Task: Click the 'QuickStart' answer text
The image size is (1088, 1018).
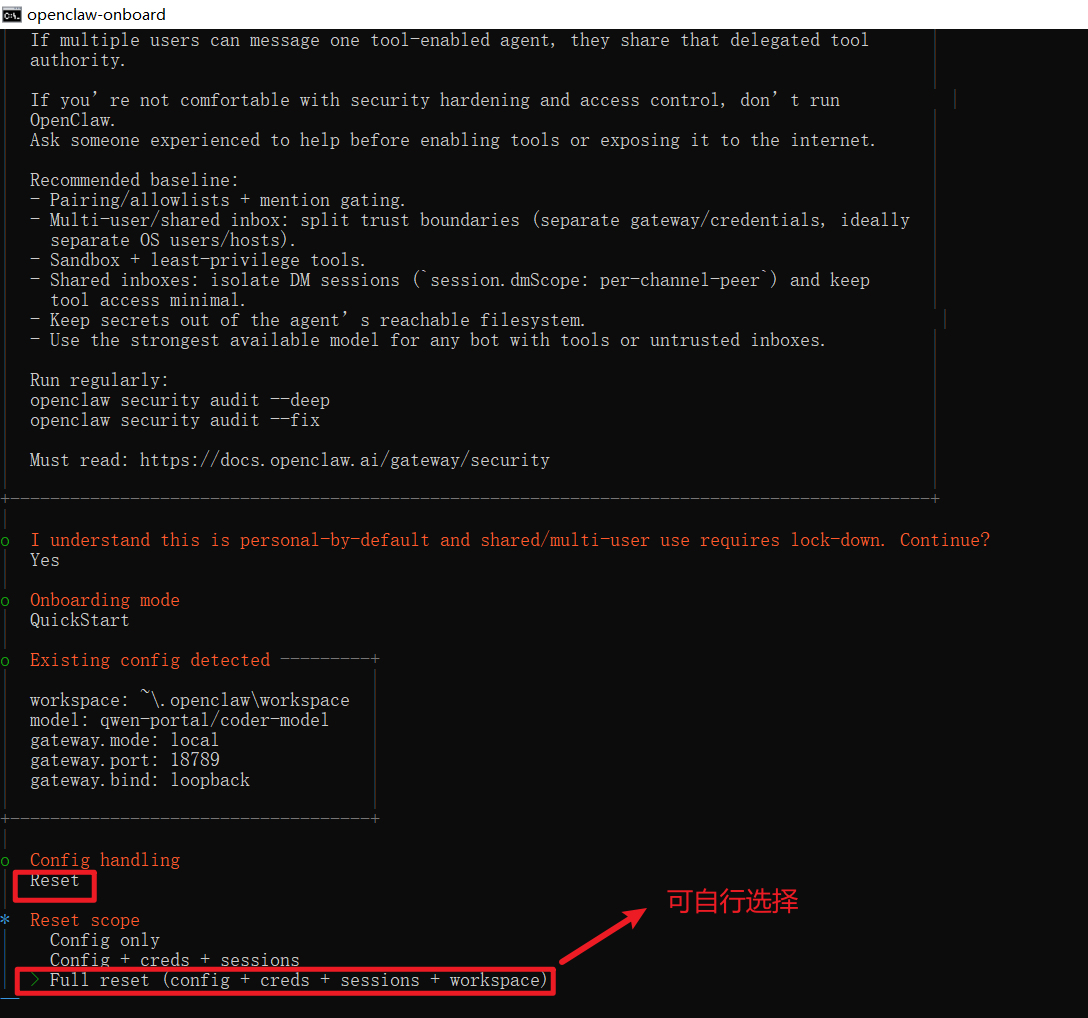Action: click(x=80, y=620)
